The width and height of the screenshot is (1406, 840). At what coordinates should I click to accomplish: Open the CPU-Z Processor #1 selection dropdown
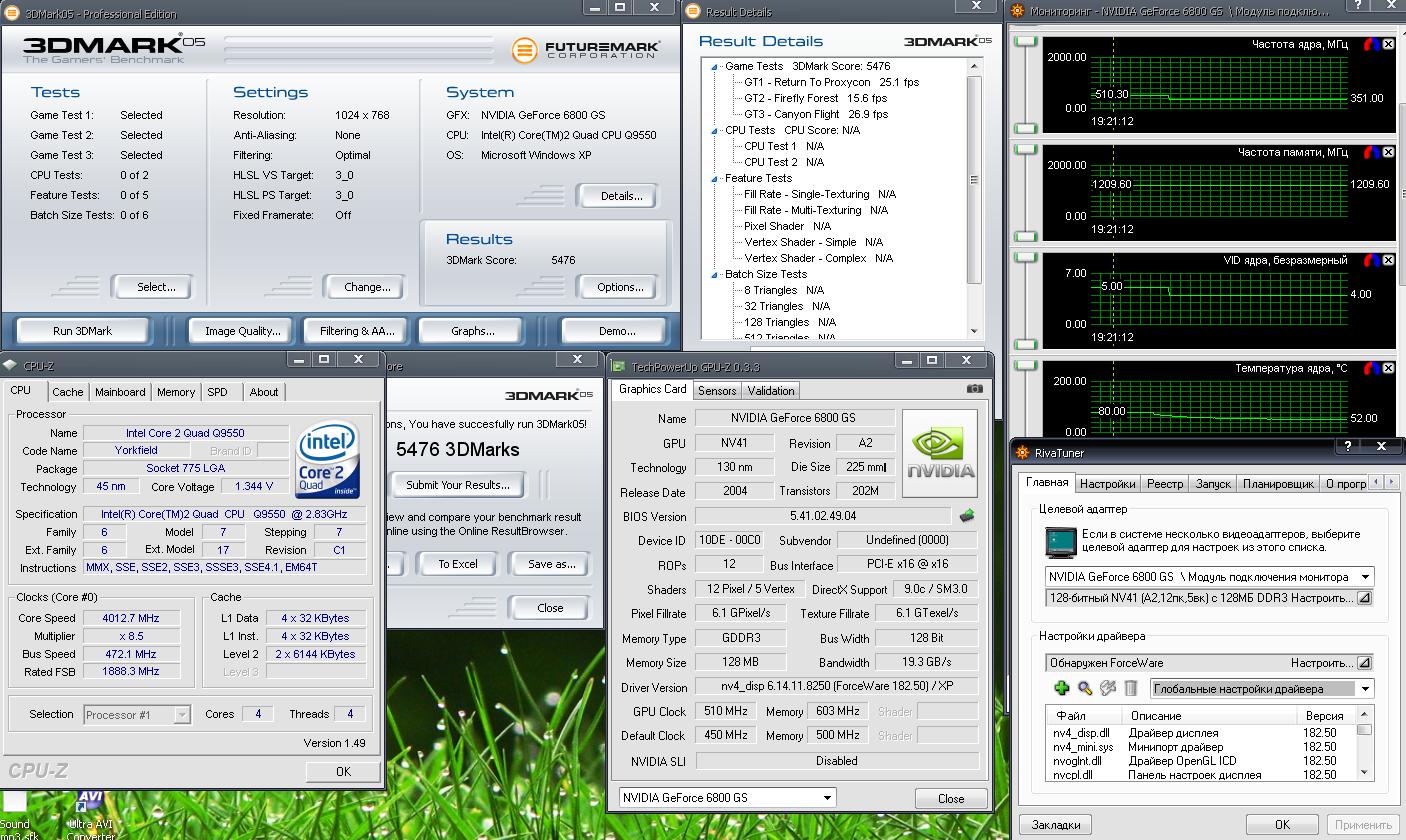coord(181,714)
